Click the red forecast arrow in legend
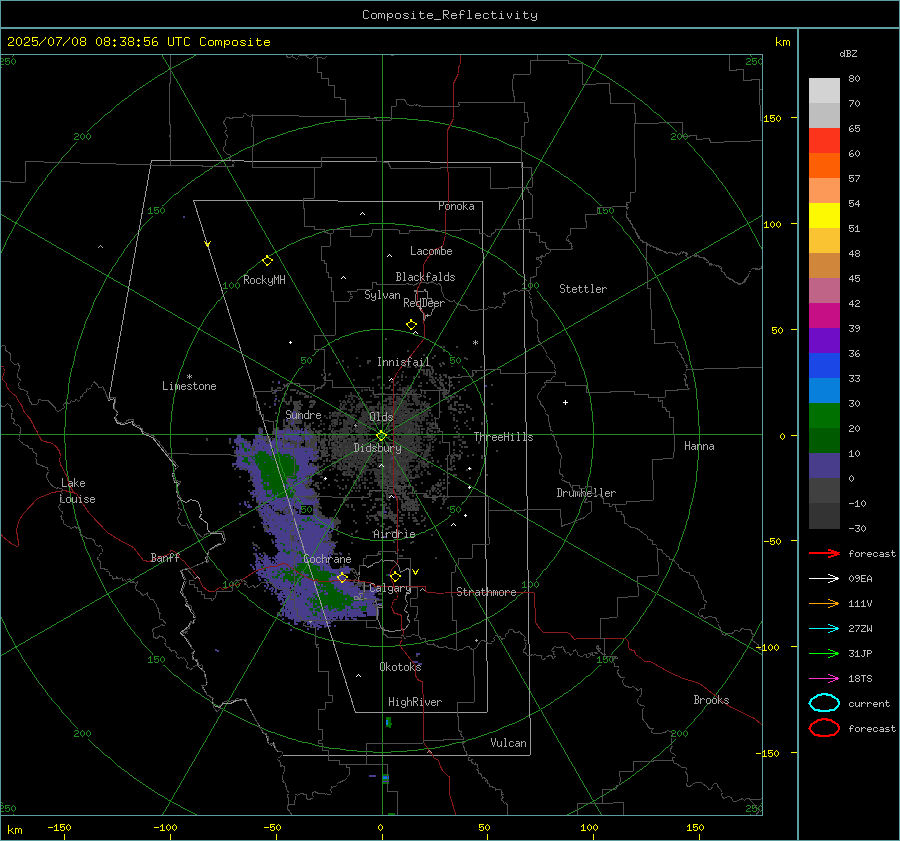900x841 pixels. coord(824,553)
